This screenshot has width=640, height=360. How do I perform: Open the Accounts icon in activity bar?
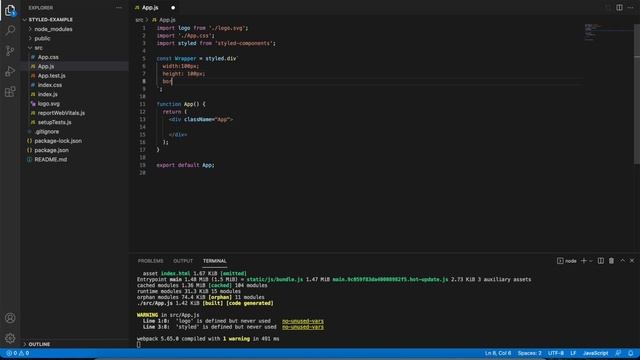point(10,318)
